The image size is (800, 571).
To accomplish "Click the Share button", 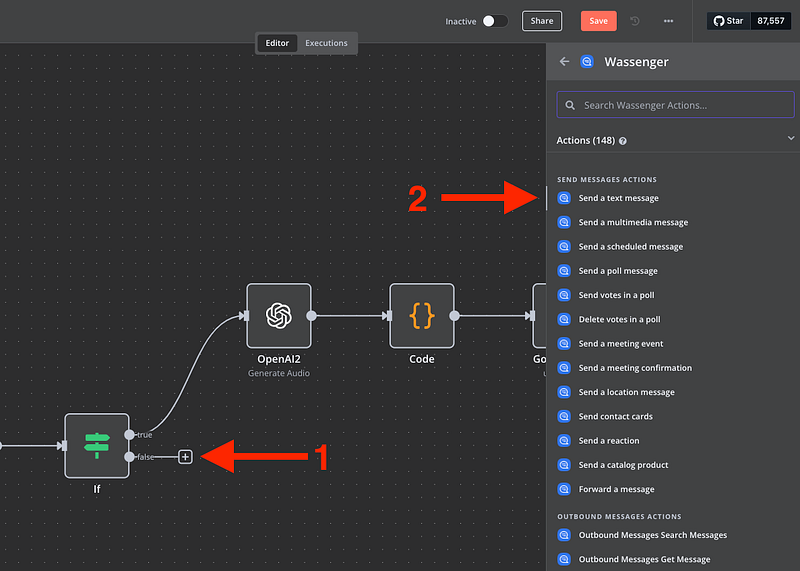I will click(x=541, y=21).
